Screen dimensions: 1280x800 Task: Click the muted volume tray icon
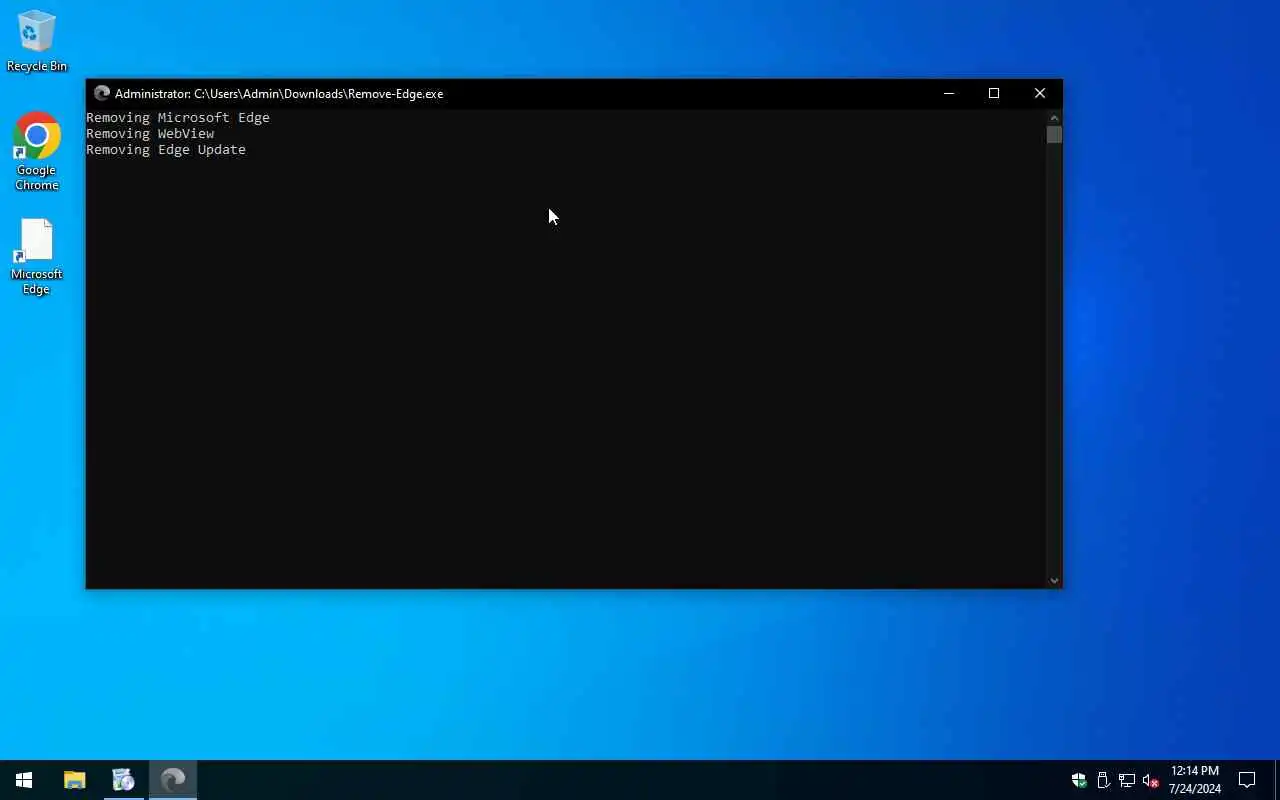click(x=1150, y=780)
